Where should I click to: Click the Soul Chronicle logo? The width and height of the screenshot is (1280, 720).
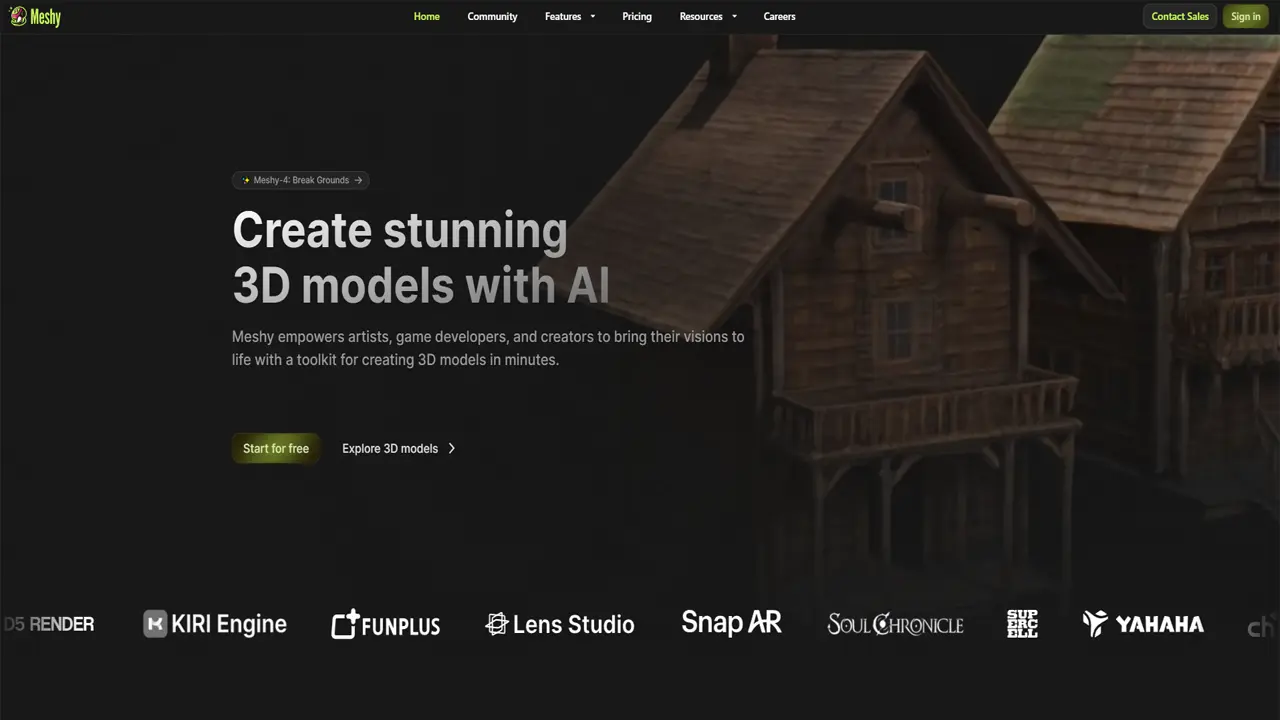(895, 625)
